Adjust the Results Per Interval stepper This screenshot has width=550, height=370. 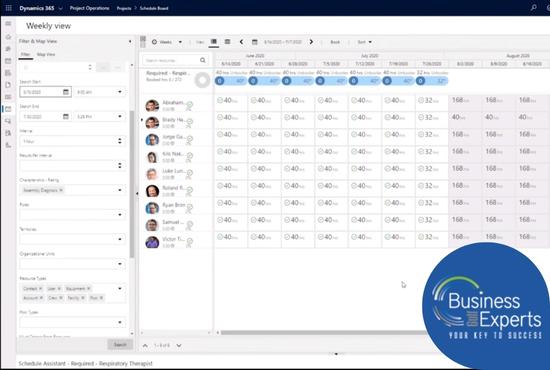pos(120,166)
